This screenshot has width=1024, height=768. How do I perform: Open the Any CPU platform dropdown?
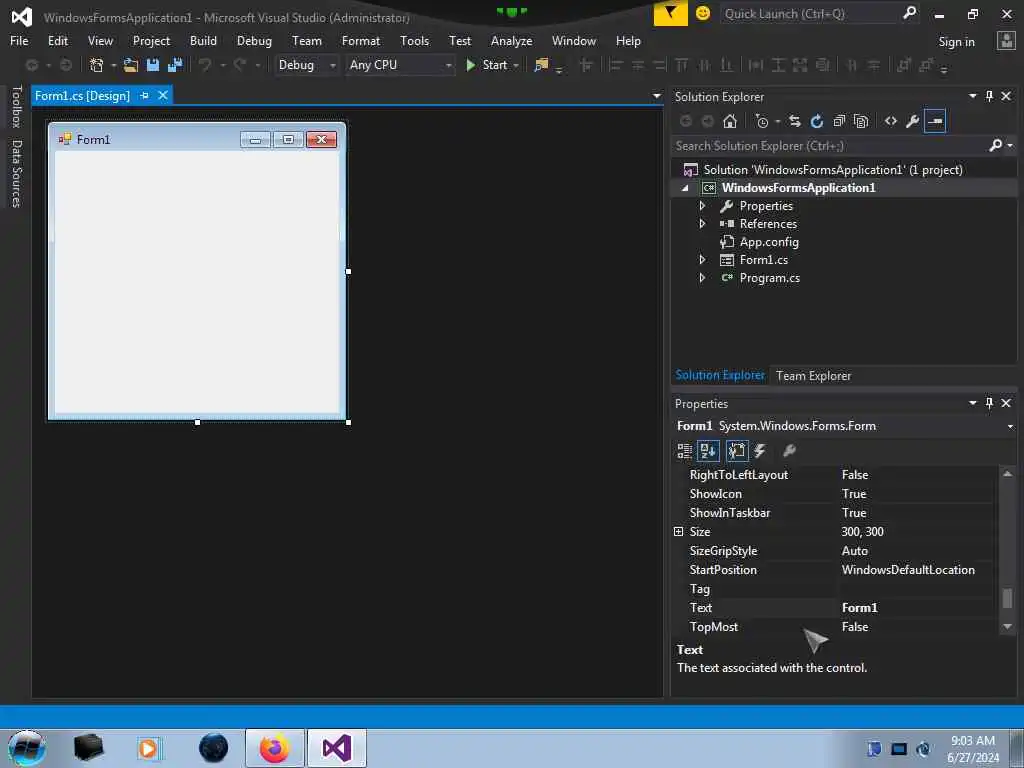(x=449, y=65)
